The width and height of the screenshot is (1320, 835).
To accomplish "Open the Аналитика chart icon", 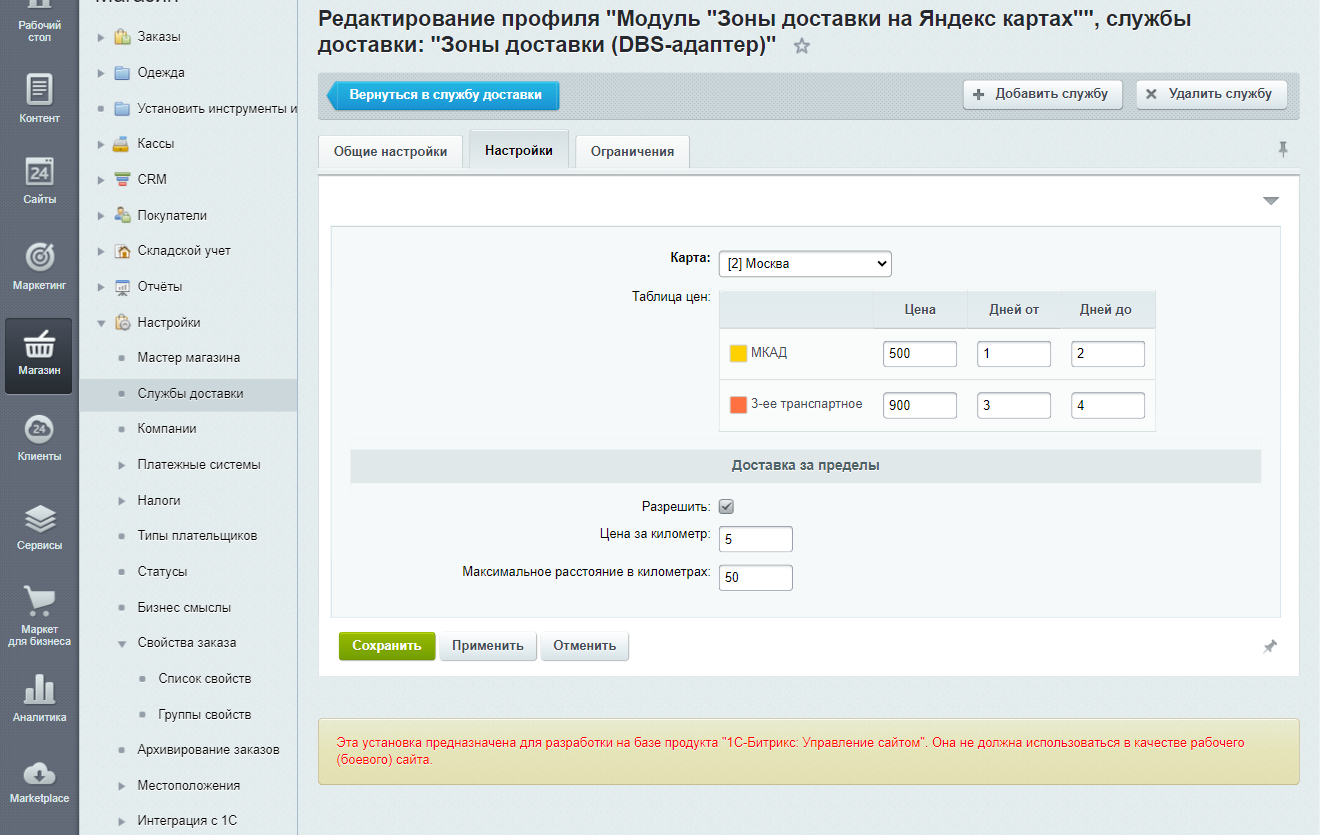I will (x=39, y=690).
